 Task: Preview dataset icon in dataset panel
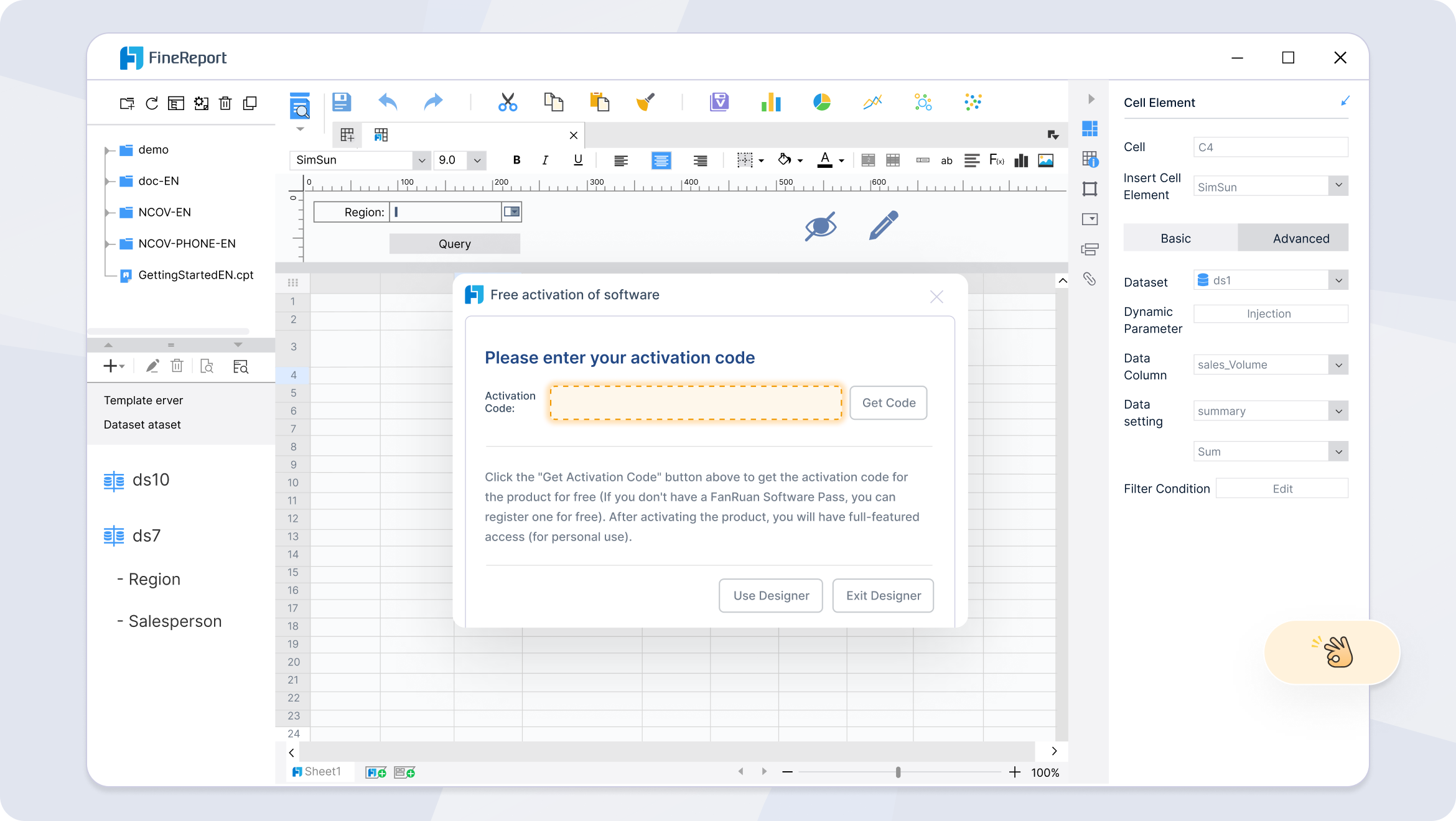click(207, 366)
